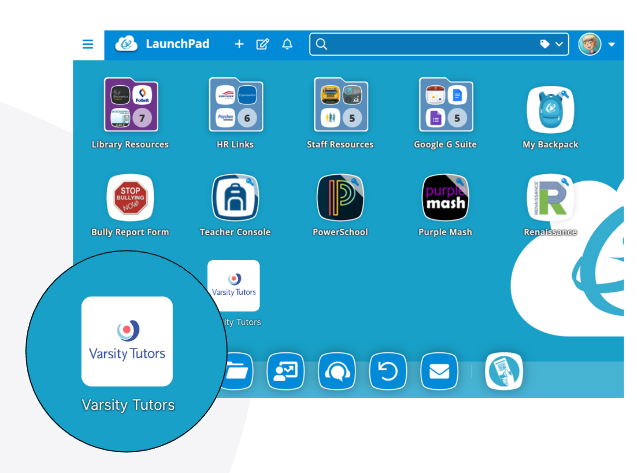Image resolution: width=637 pixels, height=473 pixels.
Task: Launch the Teacher Console app
Action: (x=235, y=197)
